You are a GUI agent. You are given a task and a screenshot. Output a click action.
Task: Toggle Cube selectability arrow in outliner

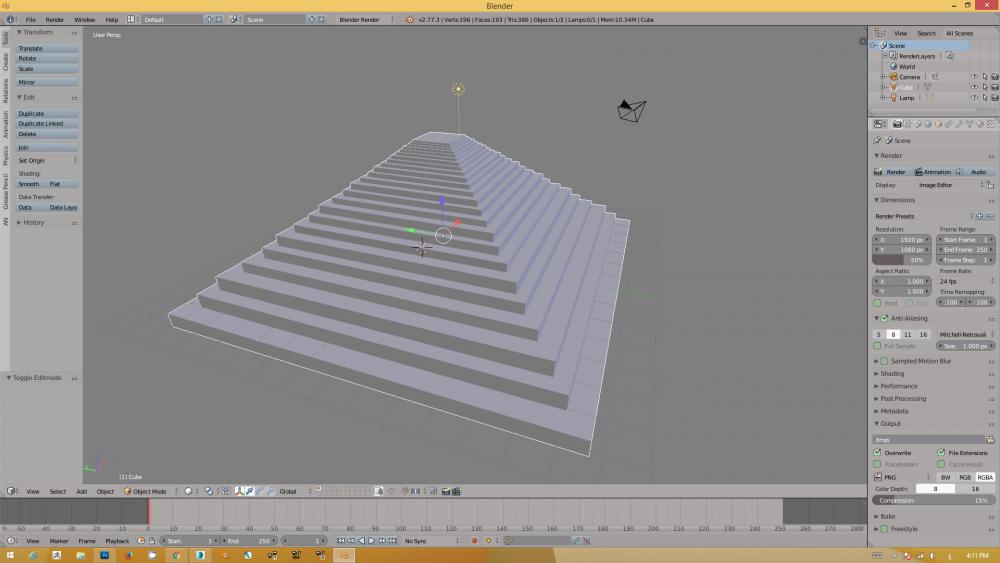pos(985,87)
